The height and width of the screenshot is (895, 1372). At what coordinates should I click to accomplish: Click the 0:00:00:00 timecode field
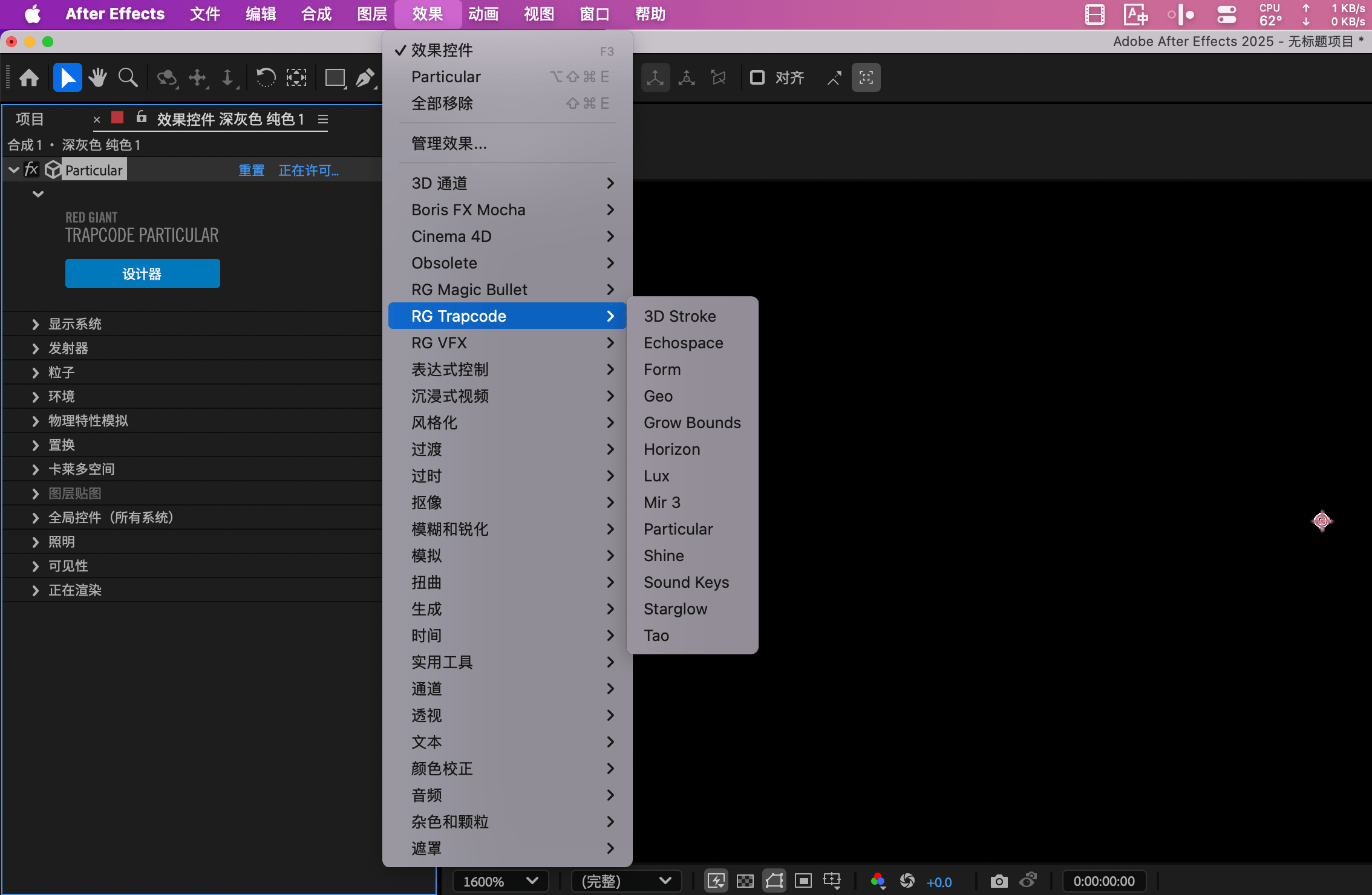pyautogui.click(x=1103, y=881)
